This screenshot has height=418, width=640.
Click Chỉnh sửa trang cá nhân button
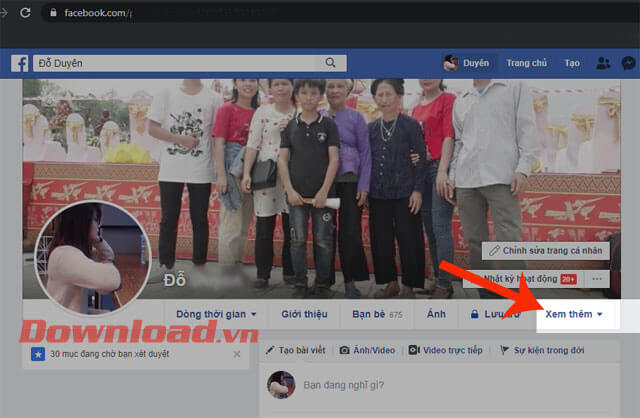(546, 251)
